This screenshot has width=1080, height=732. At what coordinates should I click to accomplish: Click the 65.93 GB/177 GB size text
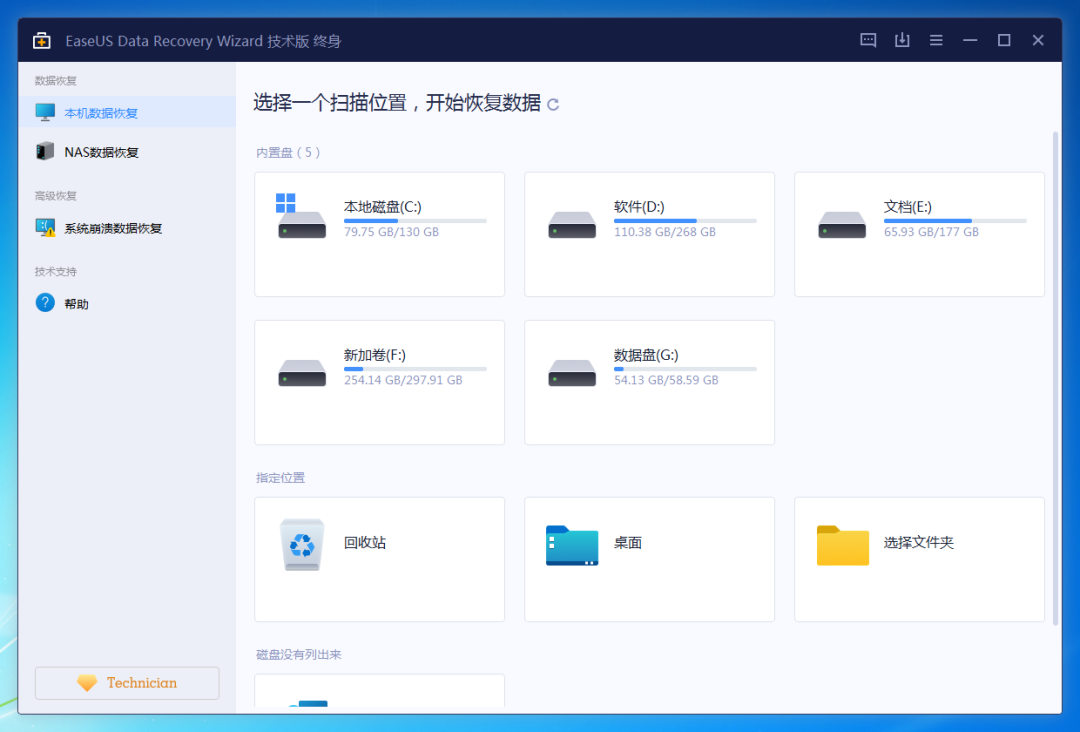(931, 232)
